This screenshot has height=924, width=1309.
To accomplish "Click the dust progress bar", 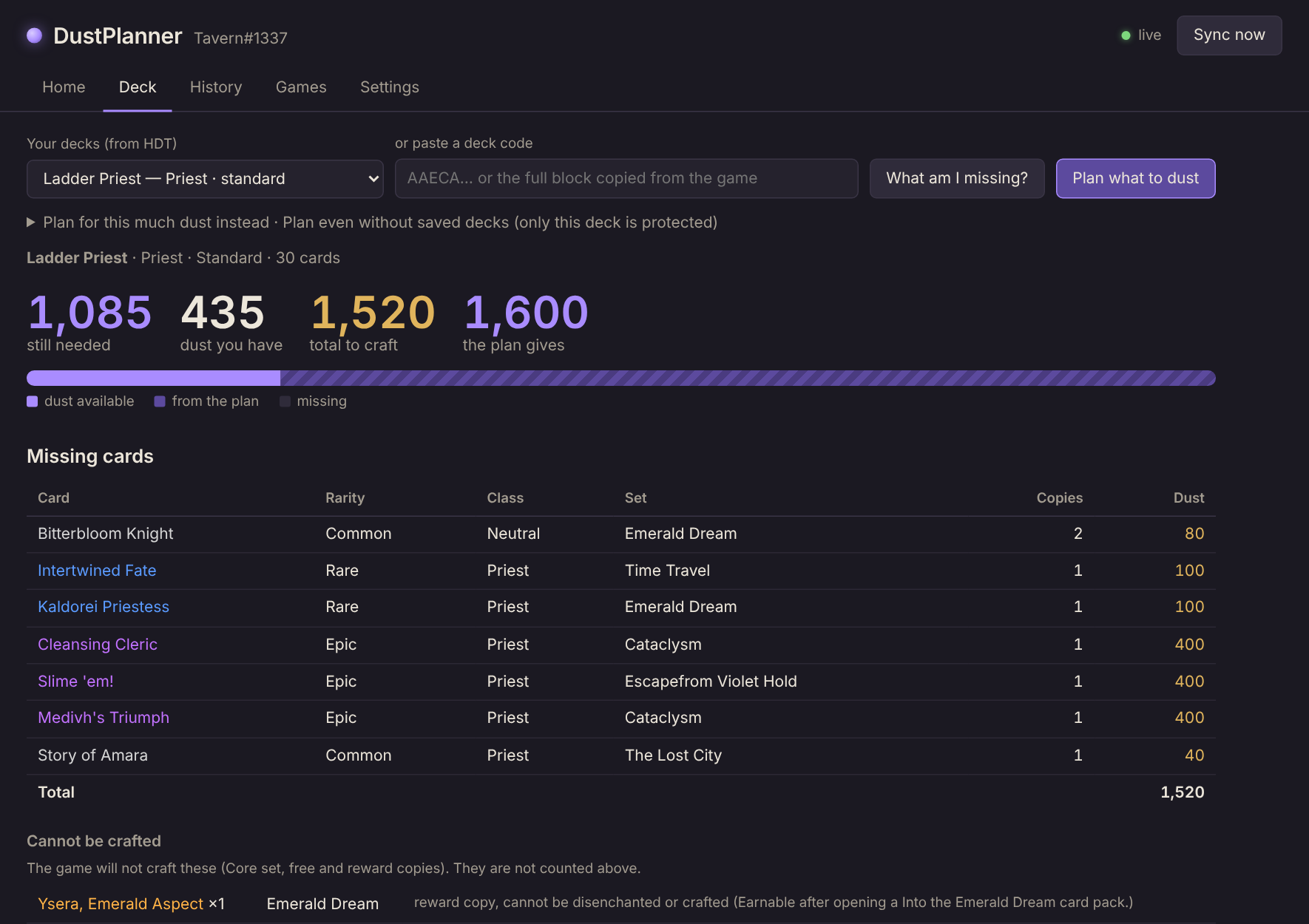I will 620,378.
